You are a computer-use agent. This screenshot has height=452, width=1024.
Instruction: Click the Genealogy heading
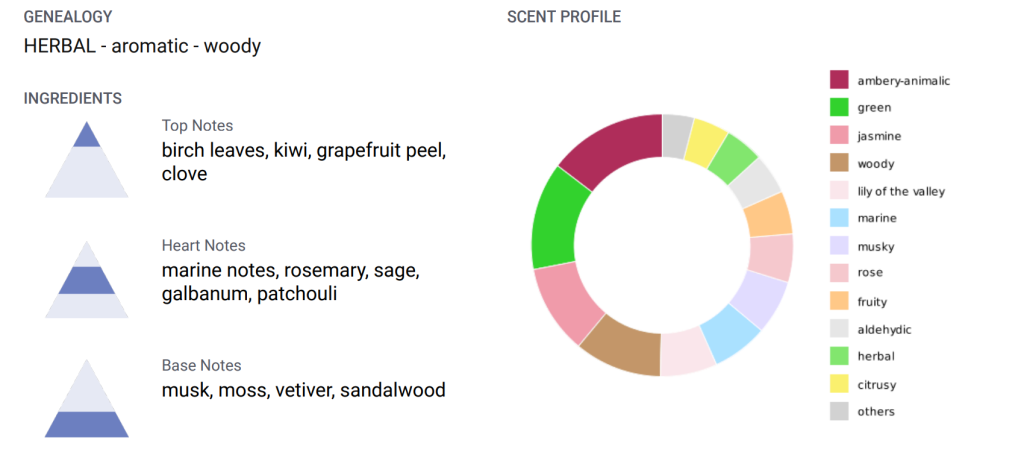point(68,17)
